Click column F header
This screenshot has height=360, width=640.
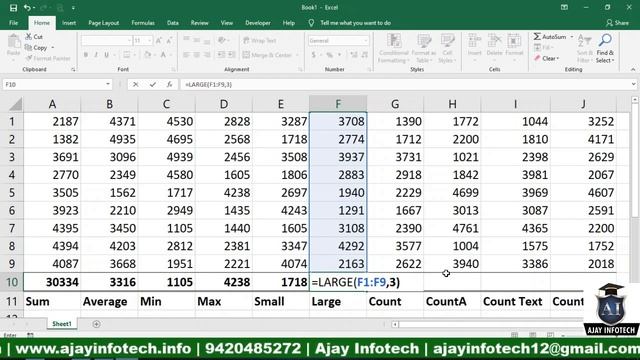(x=338, y=104)
